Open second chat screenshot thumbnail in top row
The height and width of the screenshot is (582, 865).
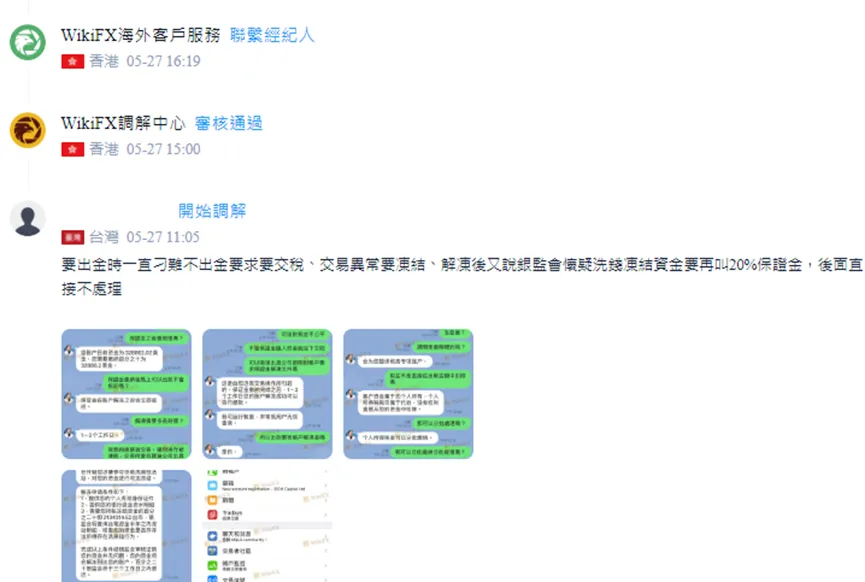pyautogui.click(x=268, y=394)
